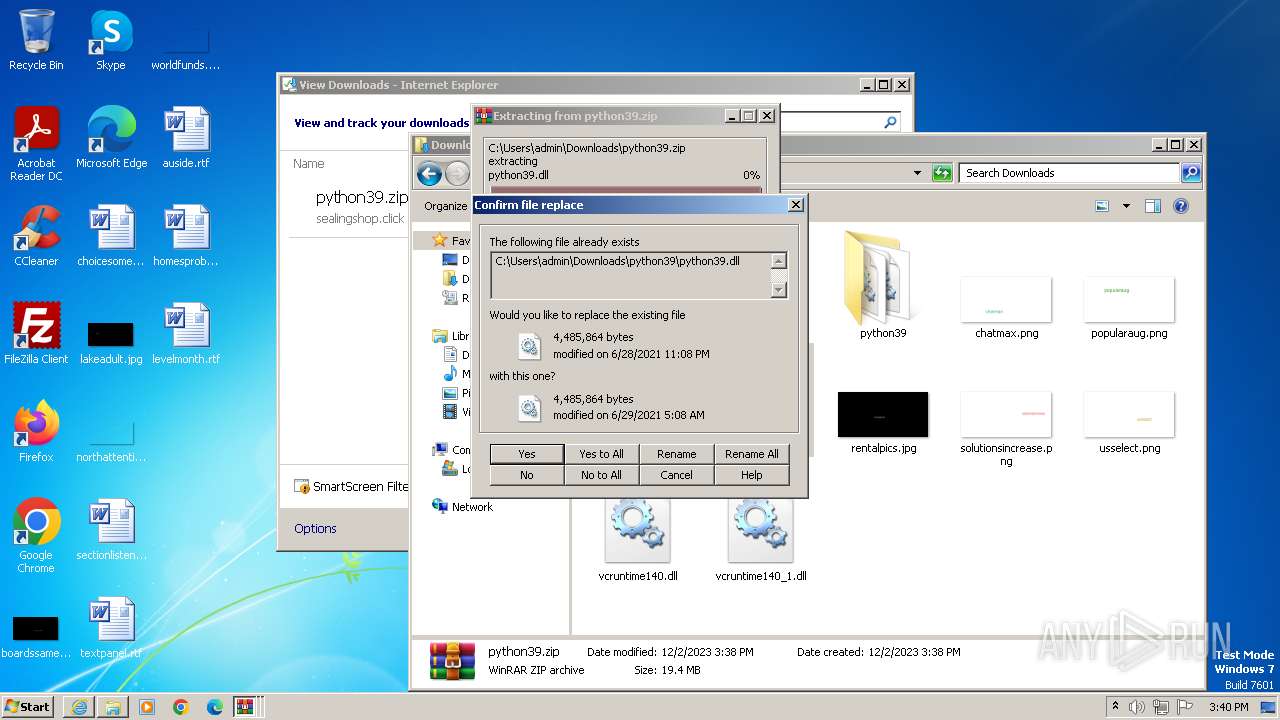Open Internet Explorer from taskbar

point(79,707)
